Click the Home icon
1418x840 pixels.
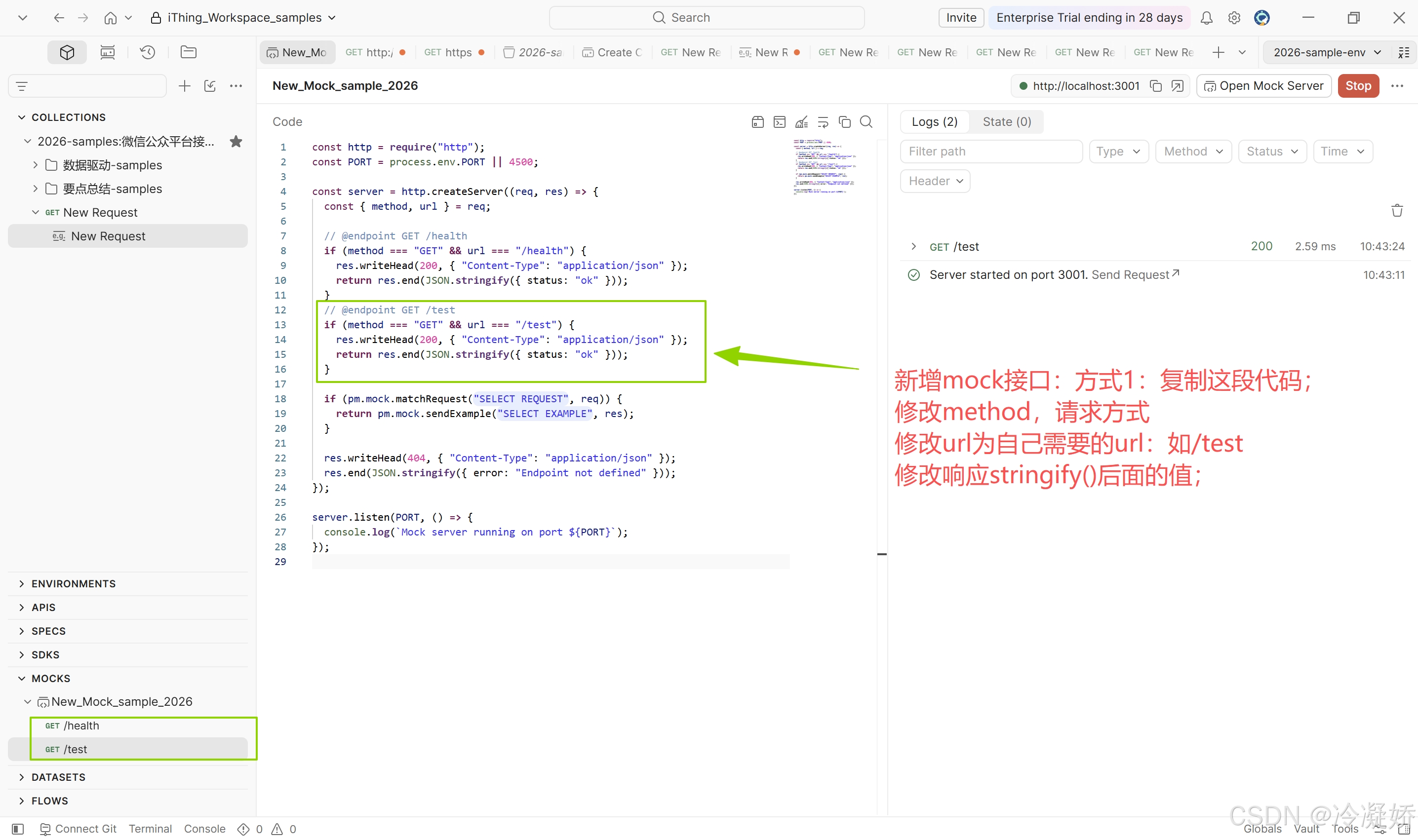pos(111,18)
